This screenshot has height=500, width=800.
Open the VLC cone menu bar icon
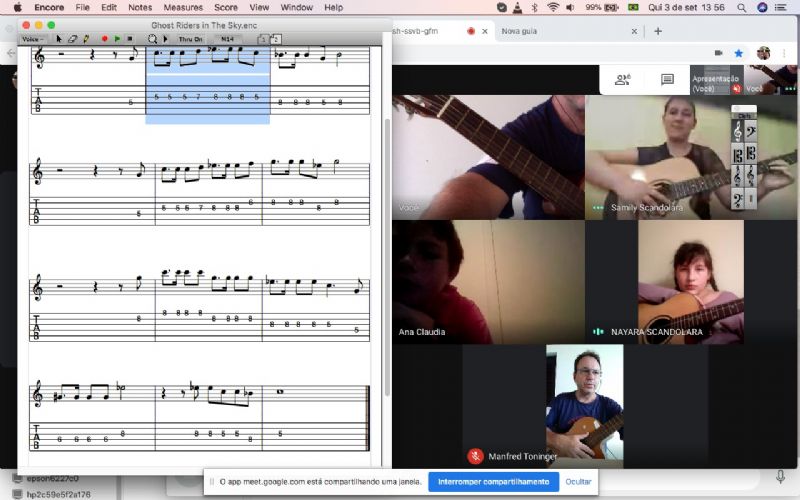coord(517,7)
